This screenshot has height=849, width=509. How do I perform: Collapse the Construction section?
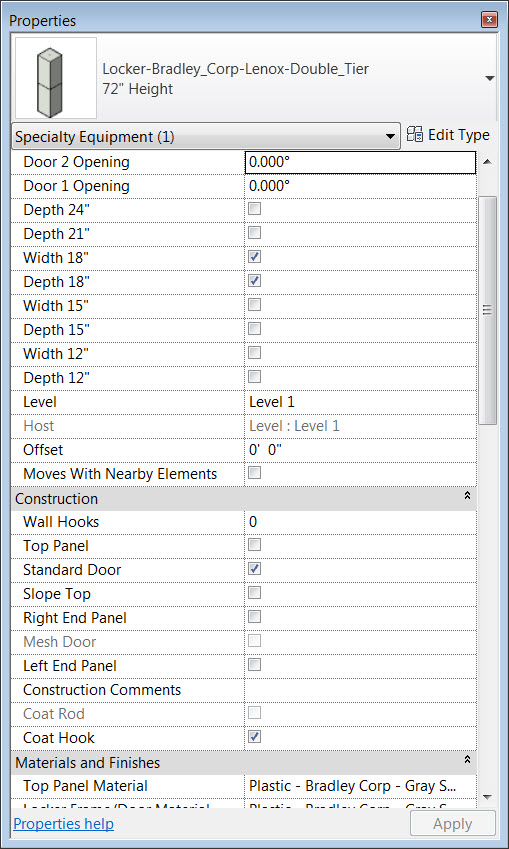(467, 496)
